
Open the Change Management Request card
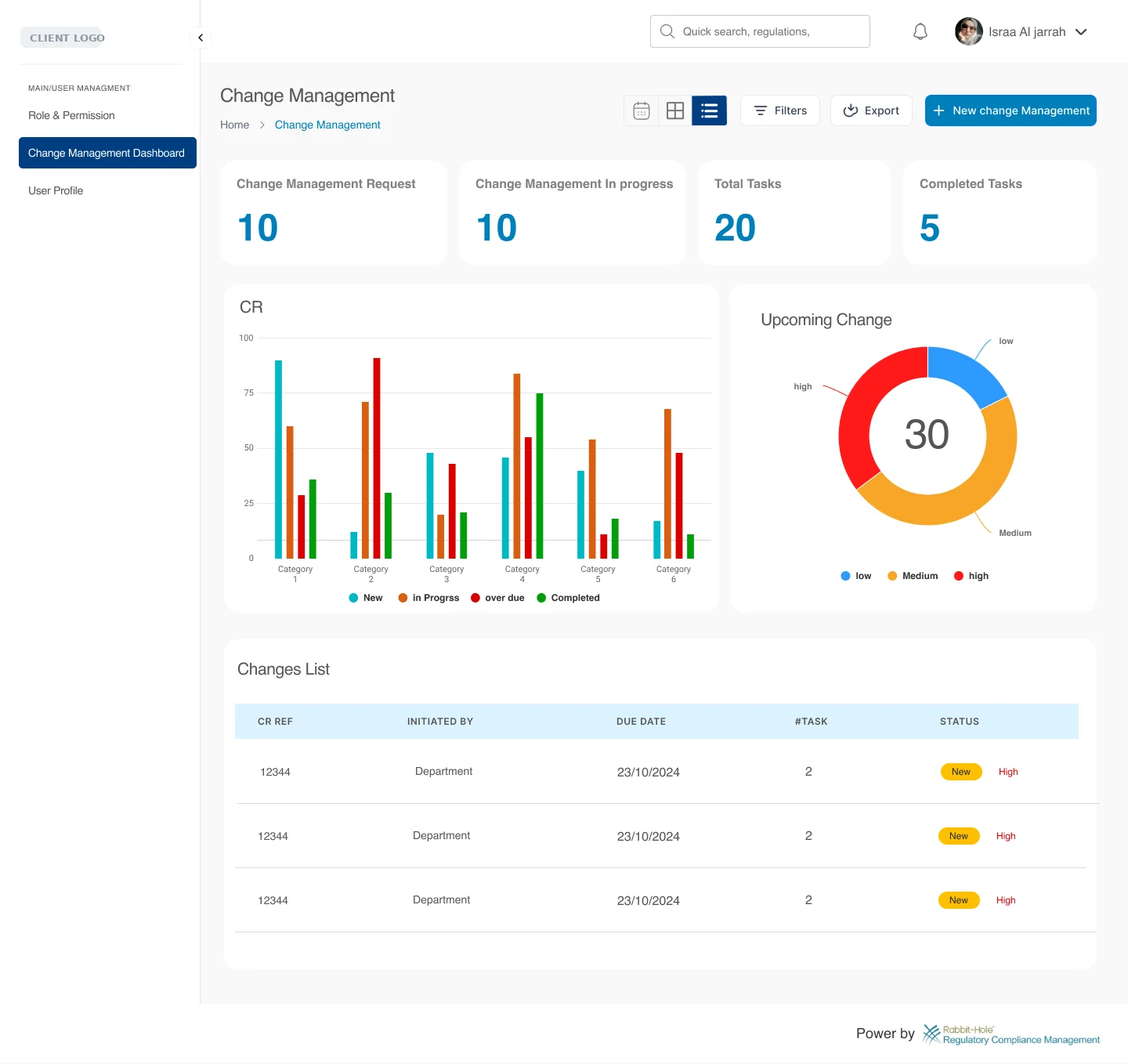pos(334,212)
